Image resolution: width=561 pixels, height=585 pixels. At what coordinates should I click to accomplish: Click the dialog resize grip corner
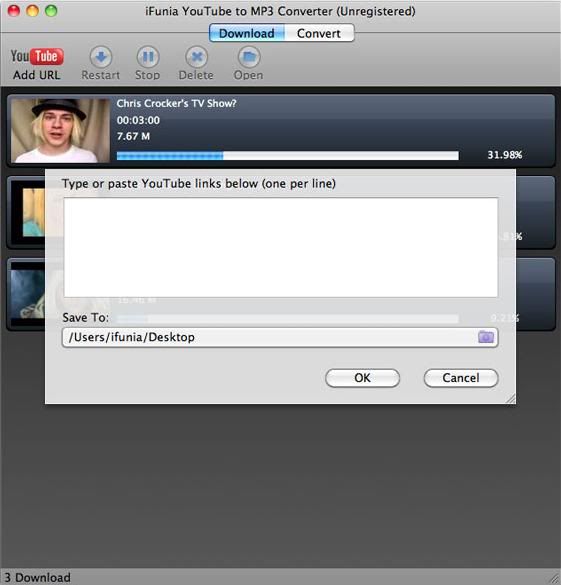(x=511, y=398)
